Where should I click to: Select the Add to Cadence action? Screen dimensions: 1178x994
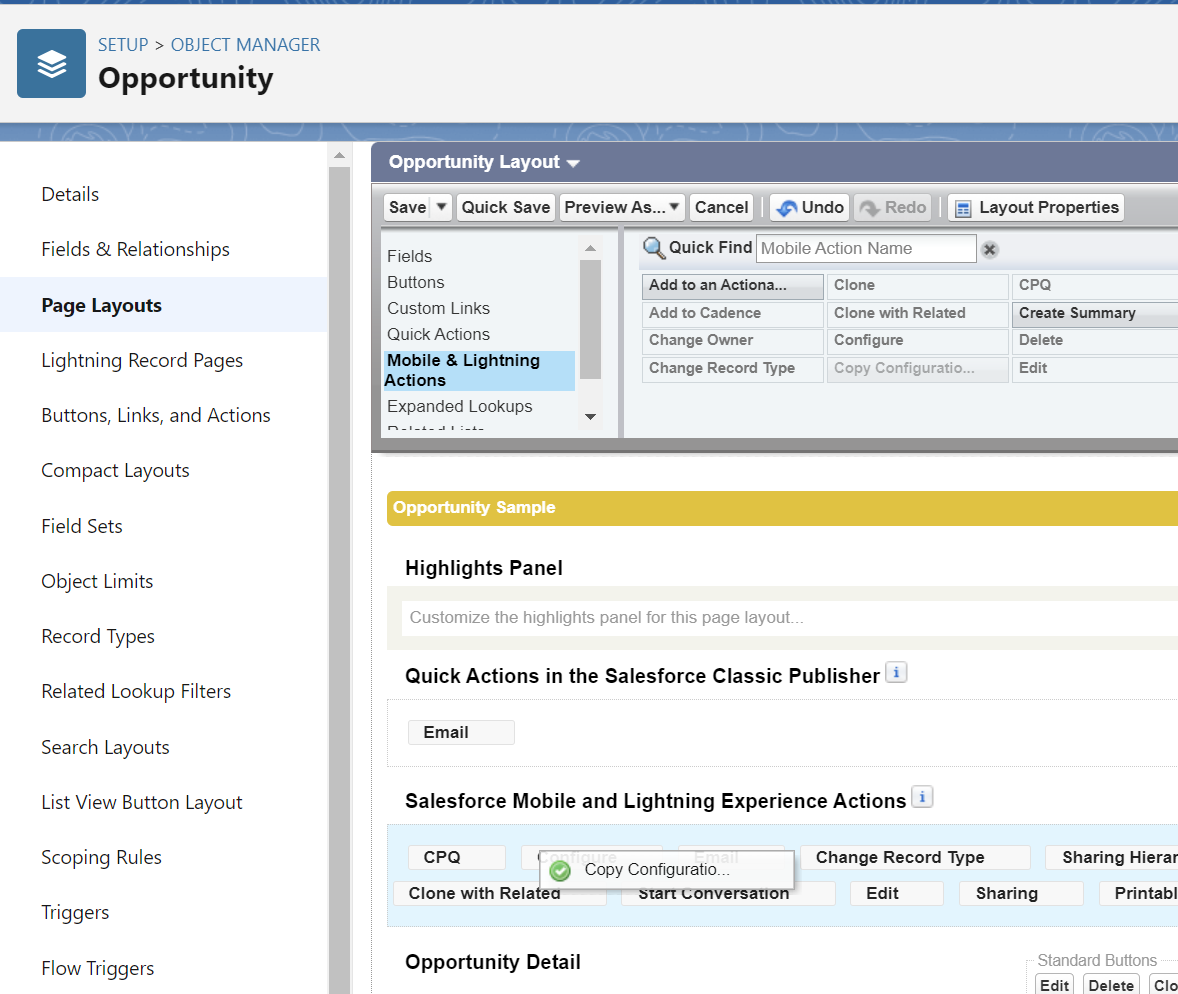point(732,313)
